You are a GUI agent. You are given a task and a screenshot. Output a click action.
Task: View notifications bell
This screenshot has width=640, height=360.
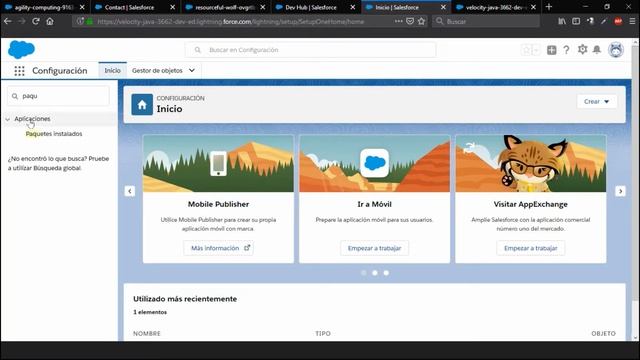597,50
